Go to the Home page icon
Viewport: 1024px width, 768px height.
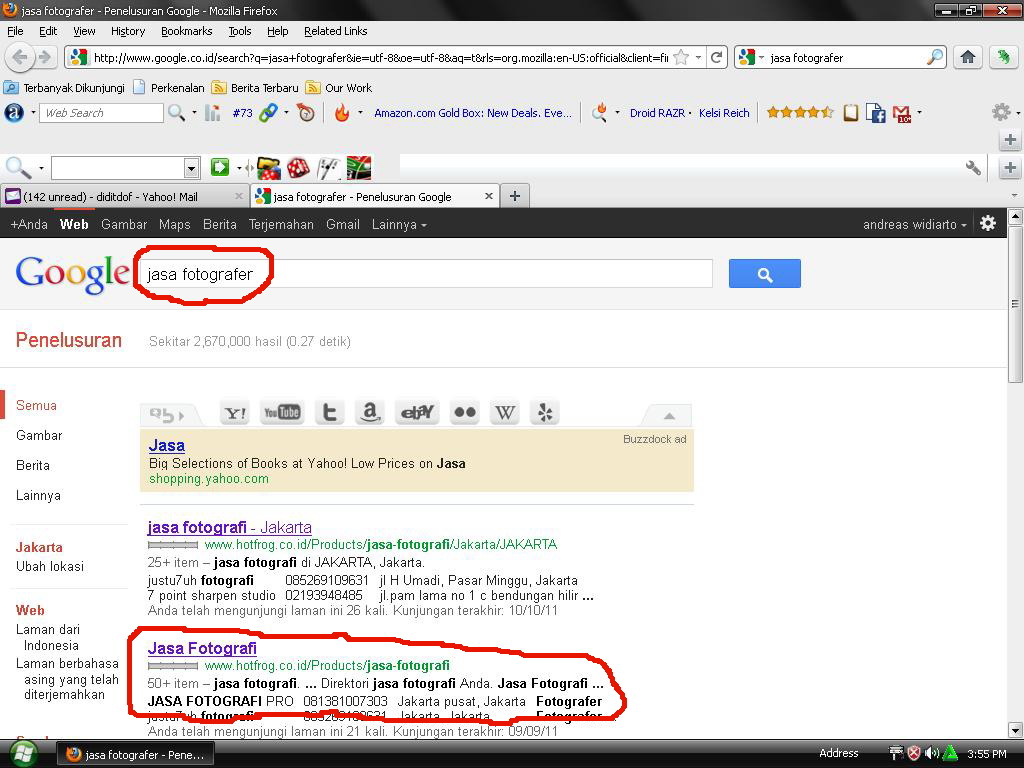point(968,57)
